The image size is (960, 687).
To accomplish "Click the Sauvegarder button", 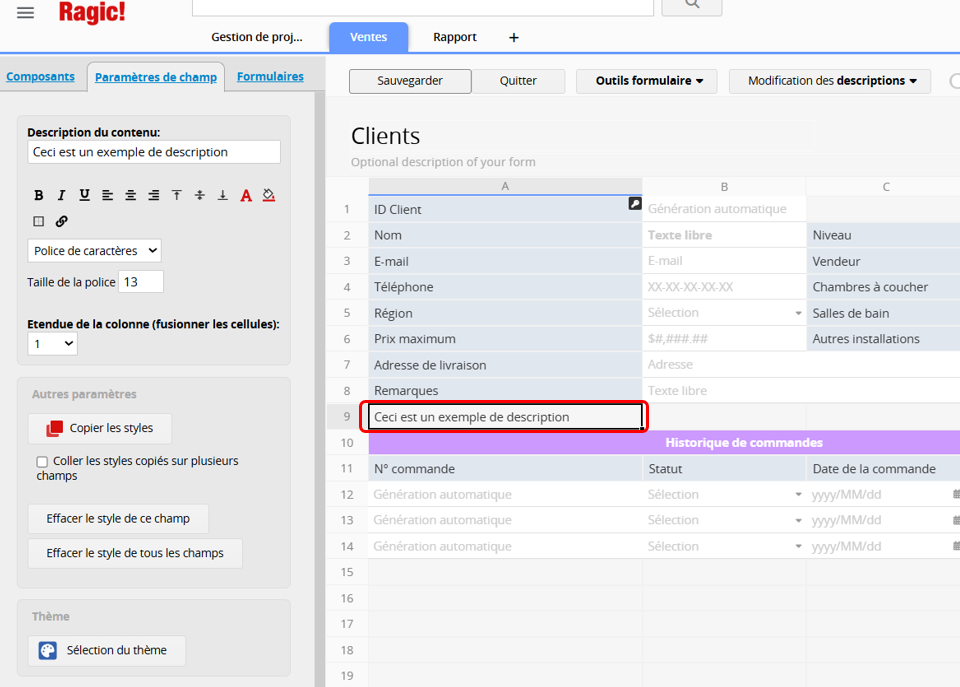I will click(409, 81).
